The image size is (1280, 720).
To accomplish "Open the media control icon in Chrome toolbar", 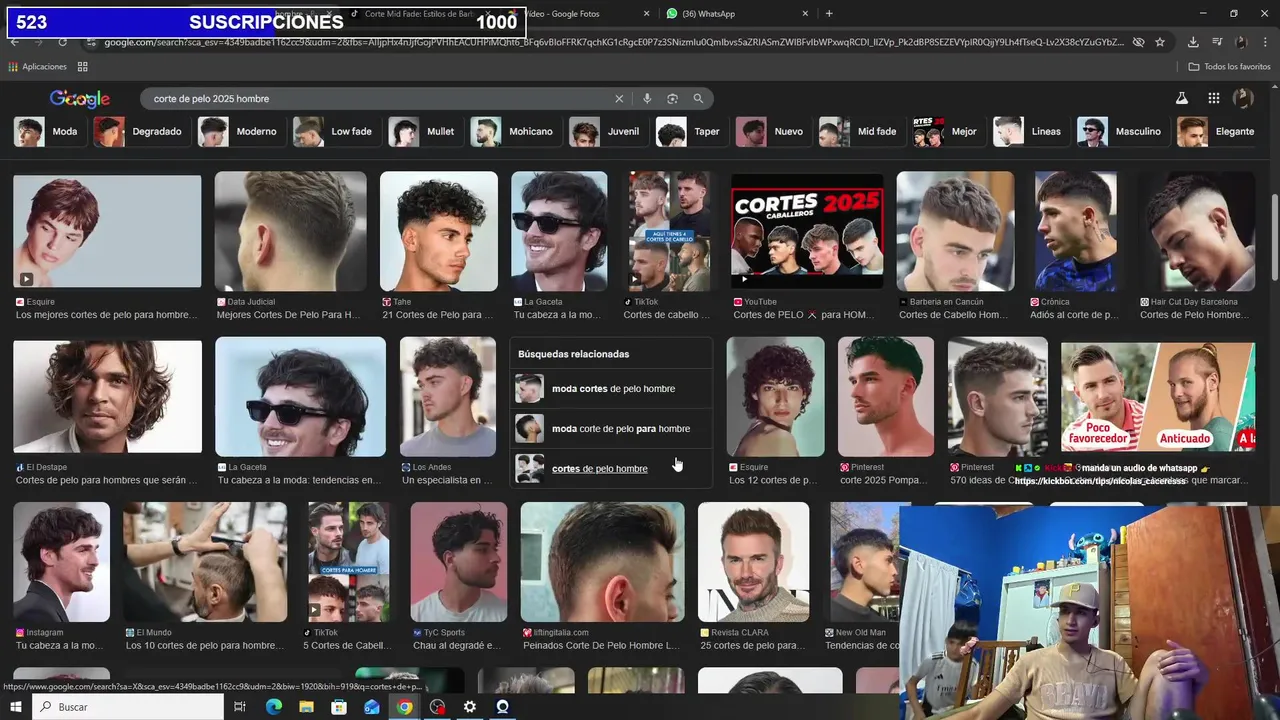I will point(1217,42).
